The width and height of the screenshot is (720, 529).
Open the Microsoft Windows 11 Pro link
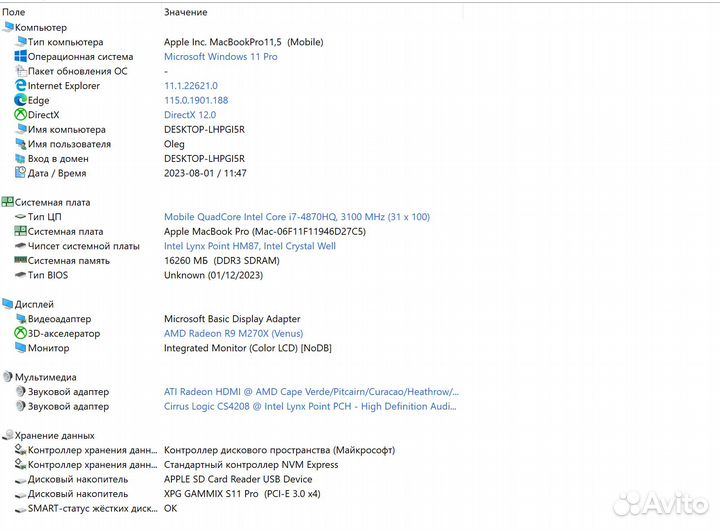(221, 56)
